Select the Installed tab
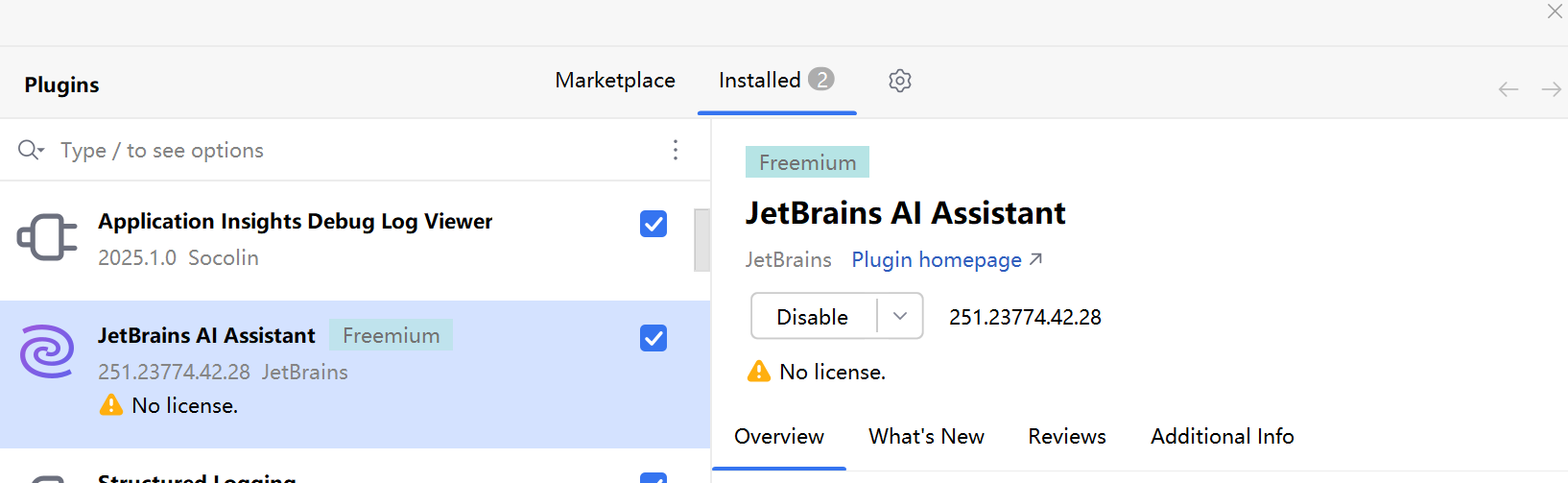Screen dimensions: 1568x483 [776, 81]
